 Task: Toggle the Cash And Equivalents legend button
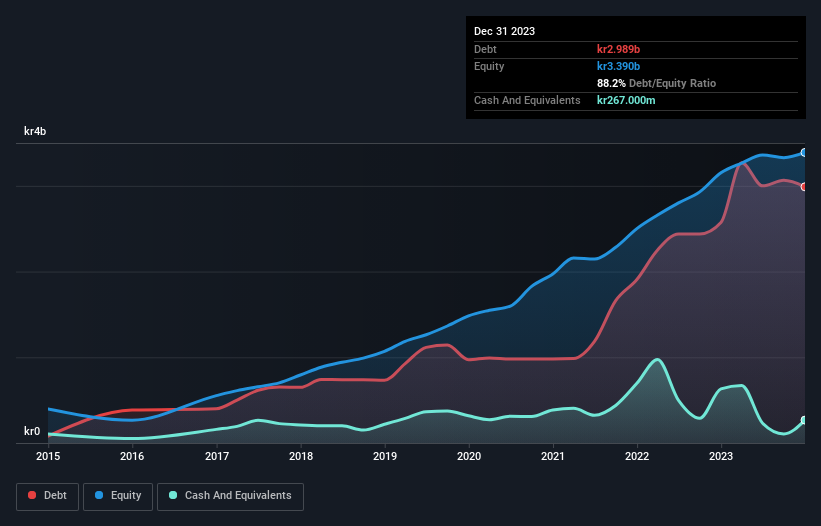pyautogui.click(x=230, y=496)
